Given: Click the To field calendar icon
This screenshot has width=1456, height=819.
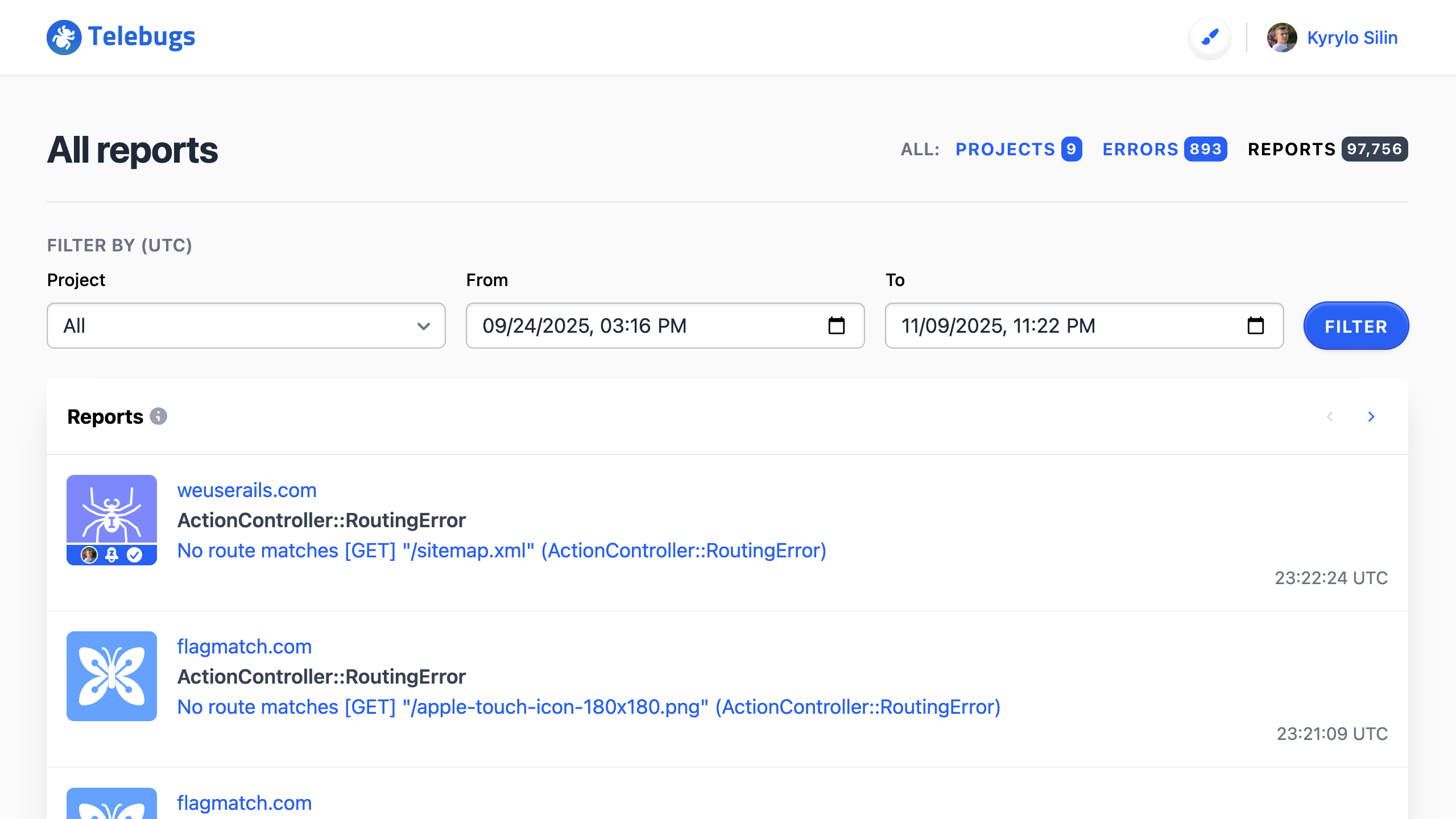Looking at the screenshot, I should [x=1255, y=326].
